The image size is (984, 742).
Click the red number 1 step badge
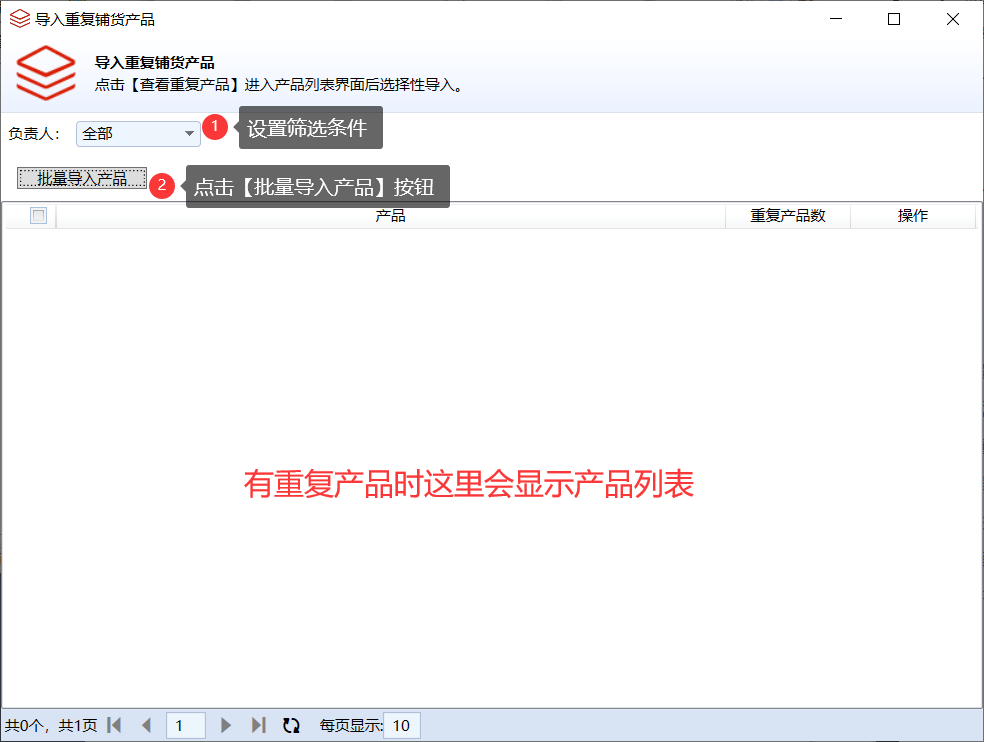215,127
